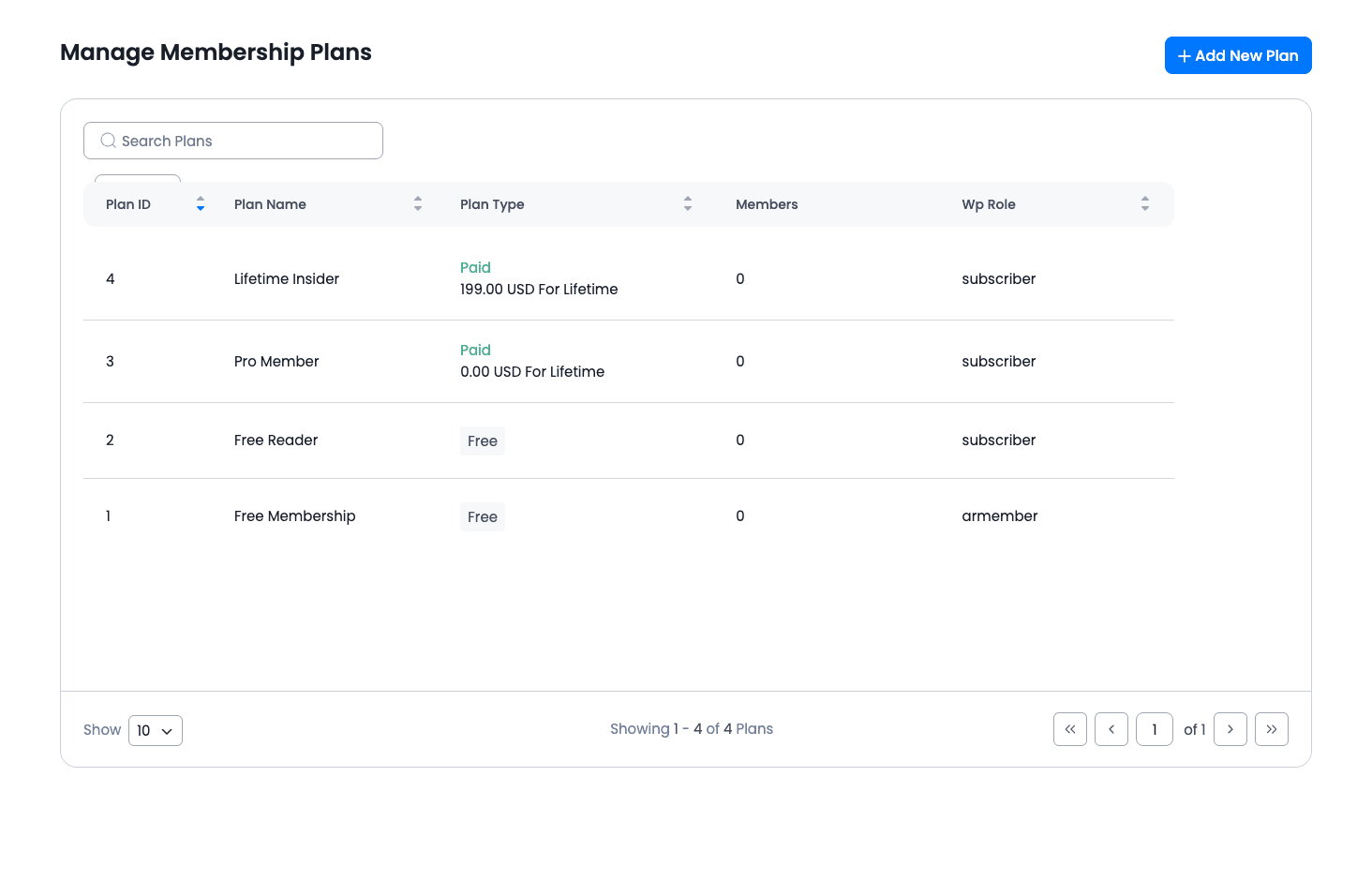Screen dimensions: 1372x881
Task: Select the Free Membership plan name
Action: point(295,515)
